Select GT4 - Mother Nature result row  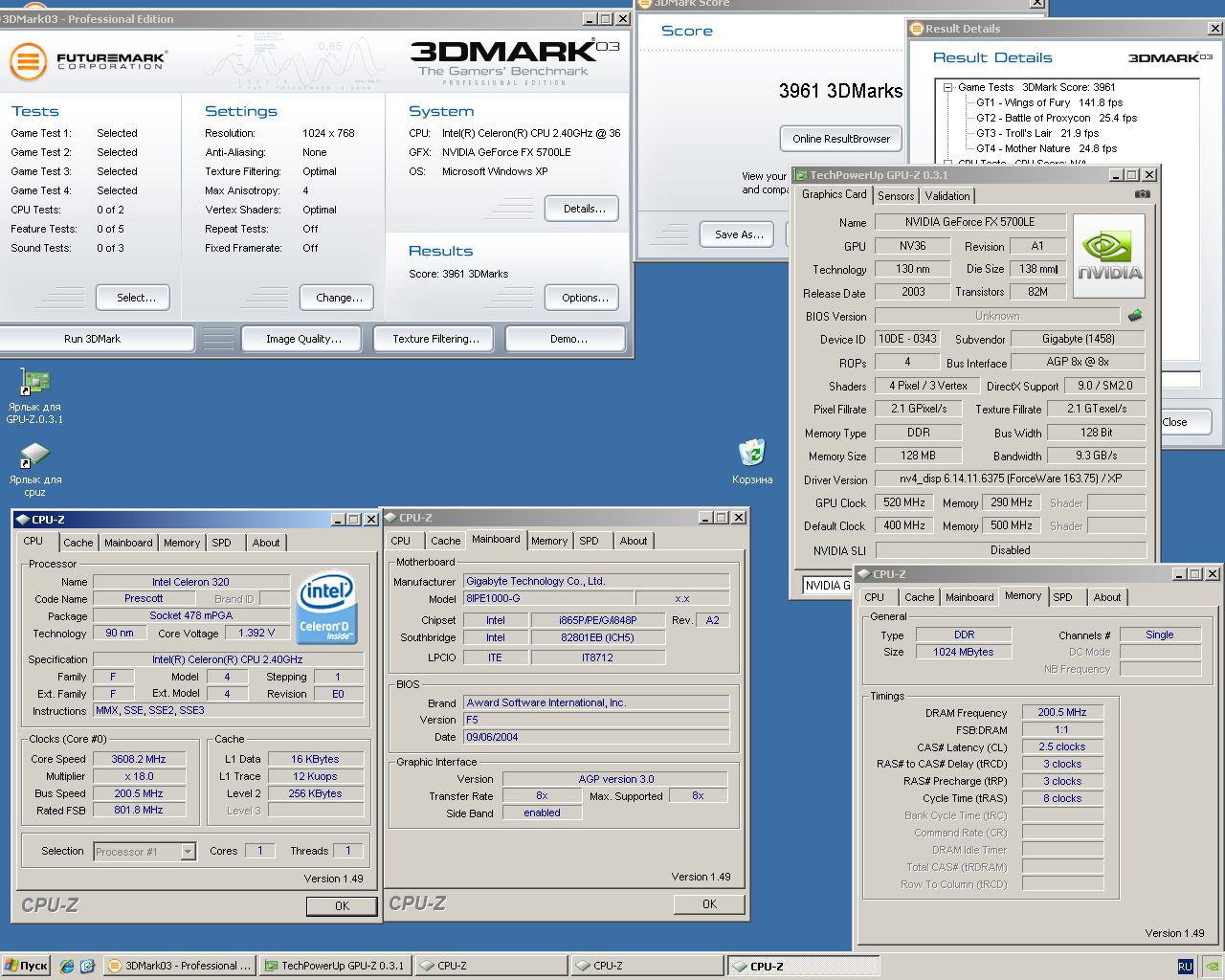point(1046,148)
